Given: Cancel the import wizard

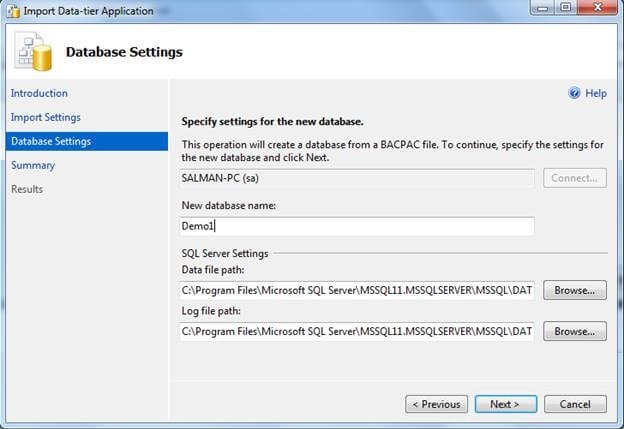Looking at the screenshot, I should [575, 404].
